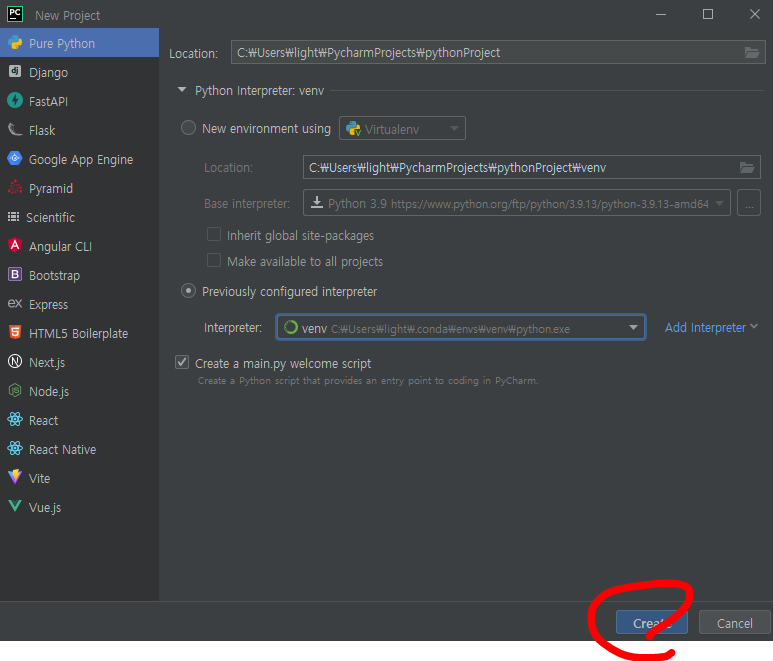Click the welcome script description text
This screenshot has height=661, width=773.
click(x=368, y=381)
